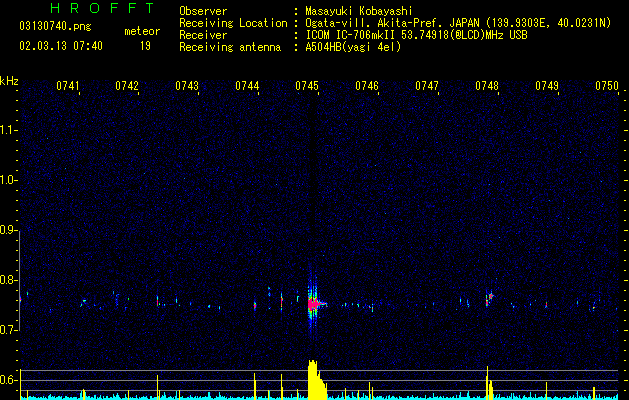Click the 'Receiving Location' label
The image size is (629, 400).
coord(233,23)
